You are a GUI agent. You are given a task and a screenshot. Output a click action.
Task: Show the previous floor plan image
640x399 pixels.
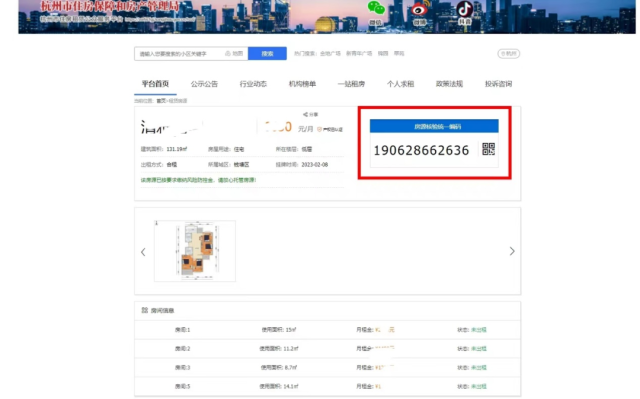coord(143,252)
